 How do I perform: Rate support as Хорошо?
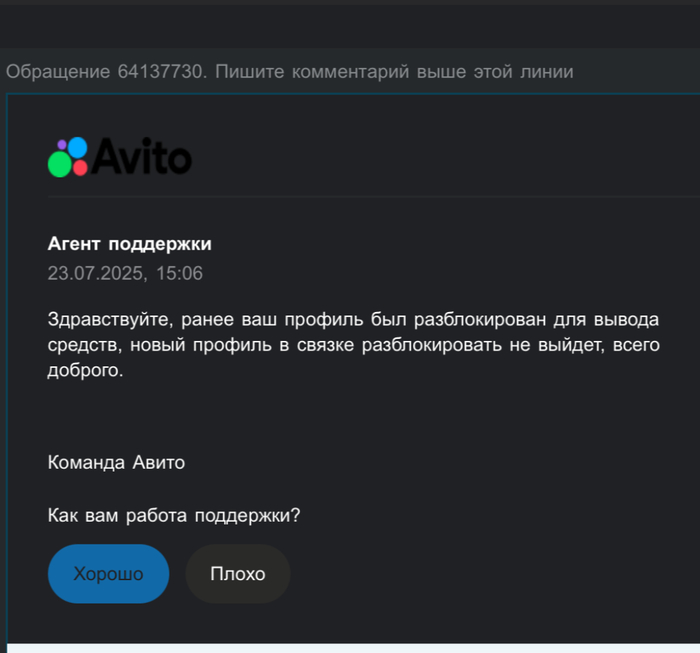click(x=108, y=574)
